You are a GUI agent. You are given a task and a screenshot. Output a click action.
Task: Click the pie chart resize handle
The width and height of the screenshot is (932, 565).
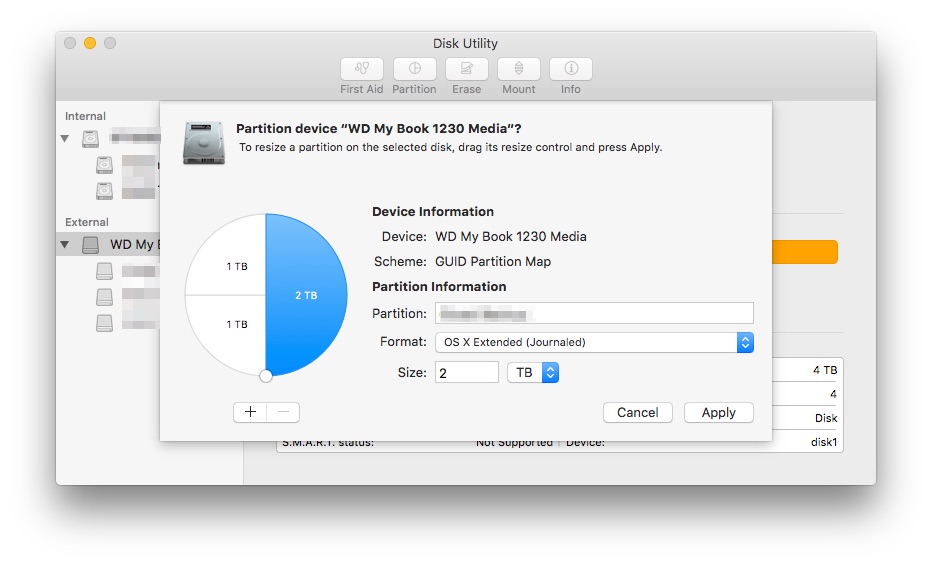pos(266,375)
